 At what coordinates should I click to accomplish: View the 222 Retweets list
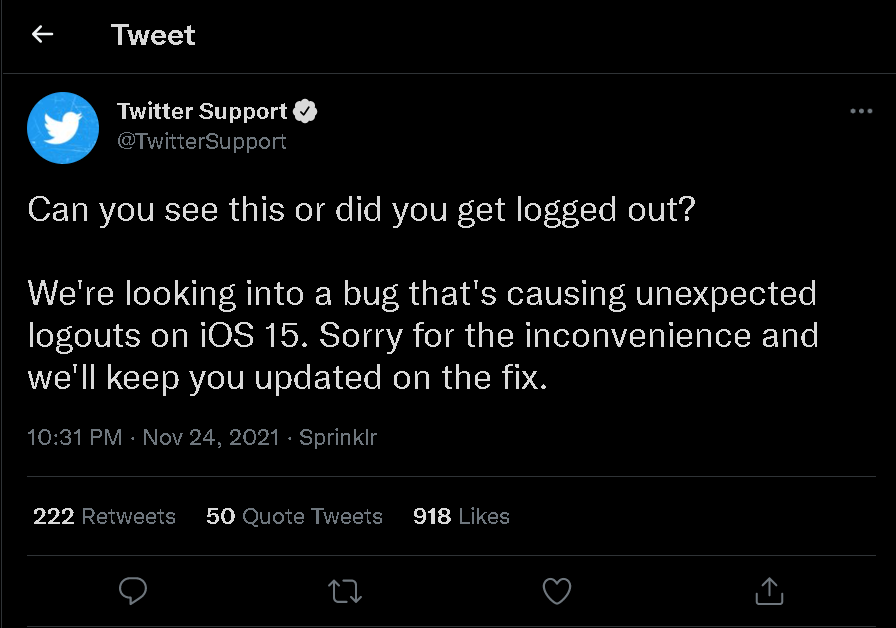click(104, 516)
